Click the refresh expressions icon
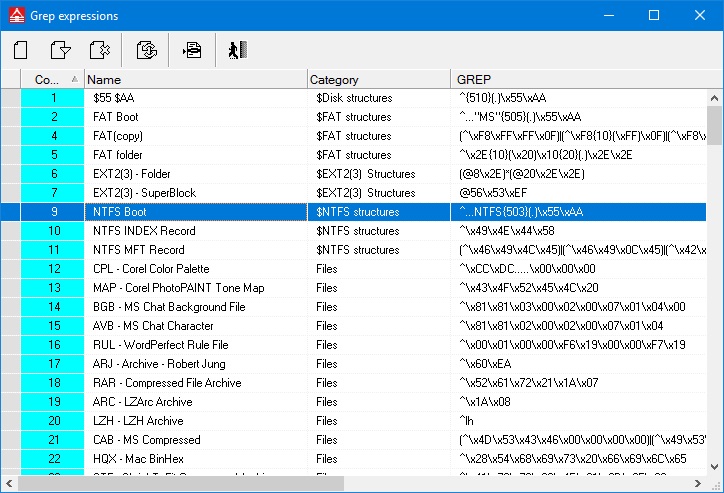The width and height of the screenshot is (724, 493). pos(146,49)
